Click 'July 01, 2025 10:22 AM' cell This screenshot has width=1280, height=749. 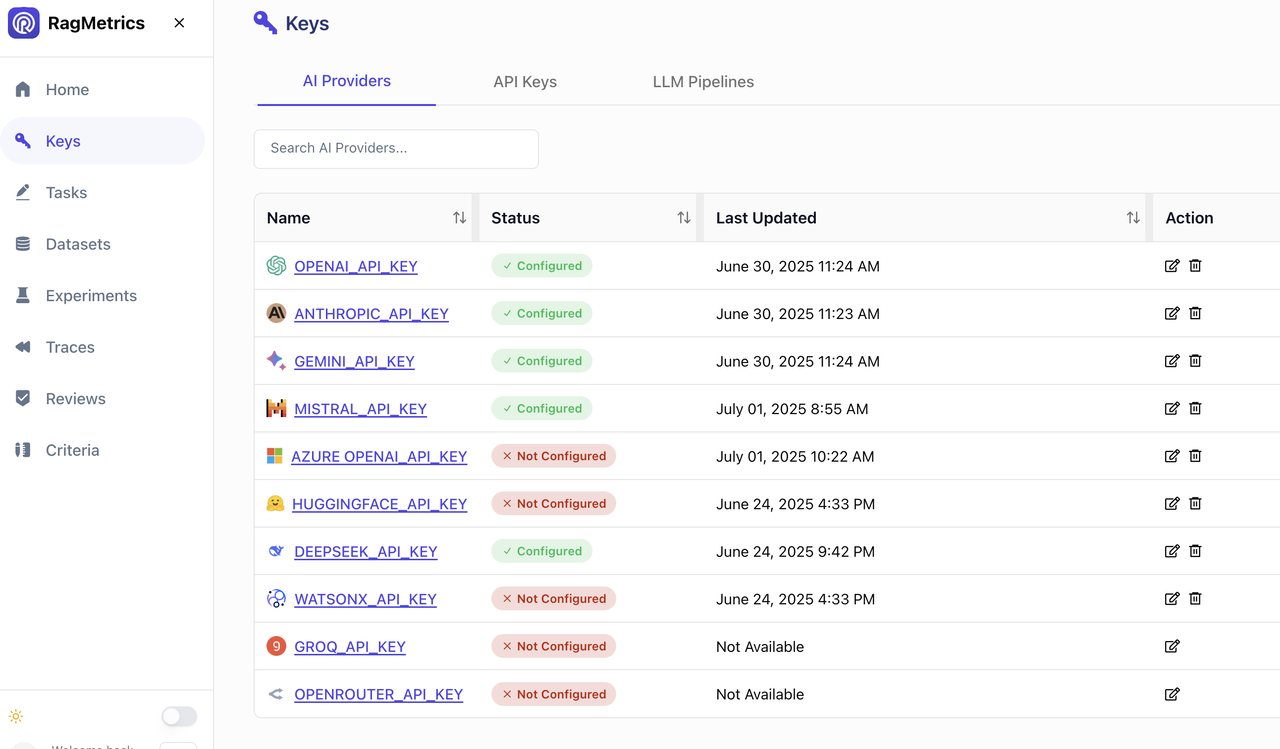click(795, 456)
